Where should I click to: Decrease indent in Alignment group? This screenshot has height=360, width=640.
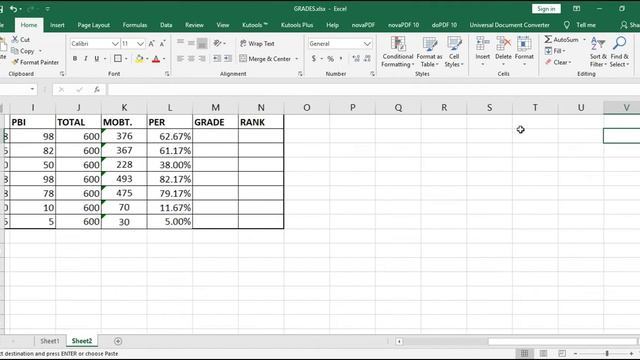(217, 59)
